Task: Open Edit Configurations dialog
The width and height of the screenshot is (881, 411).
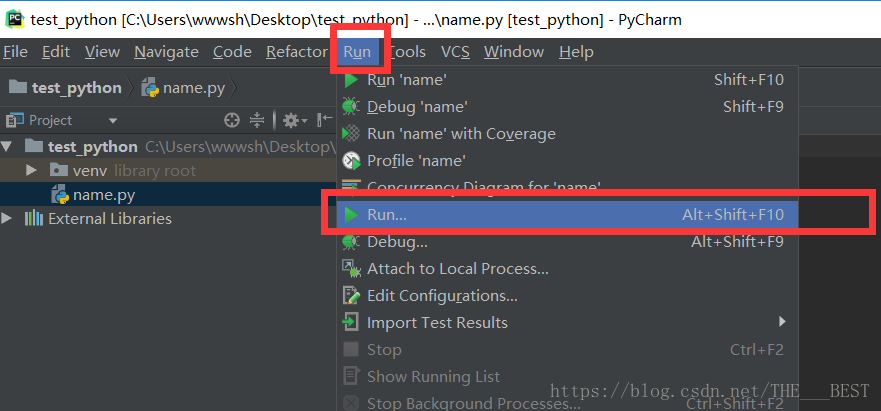Action: click(567, 296)
